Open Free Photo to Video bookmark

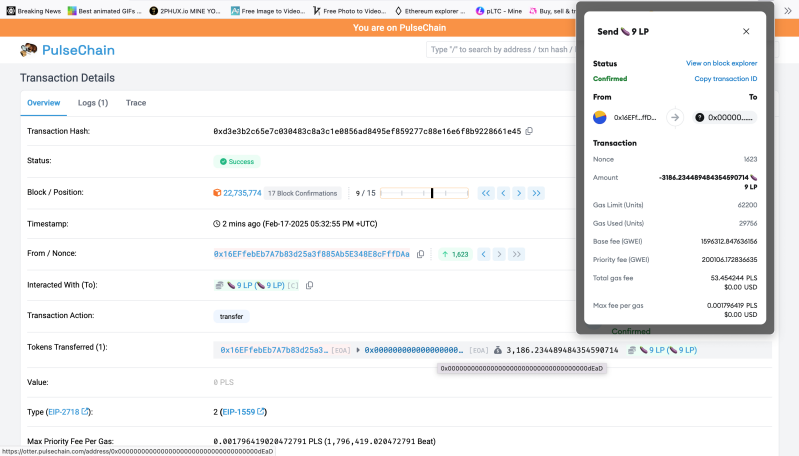pos(350,11)
